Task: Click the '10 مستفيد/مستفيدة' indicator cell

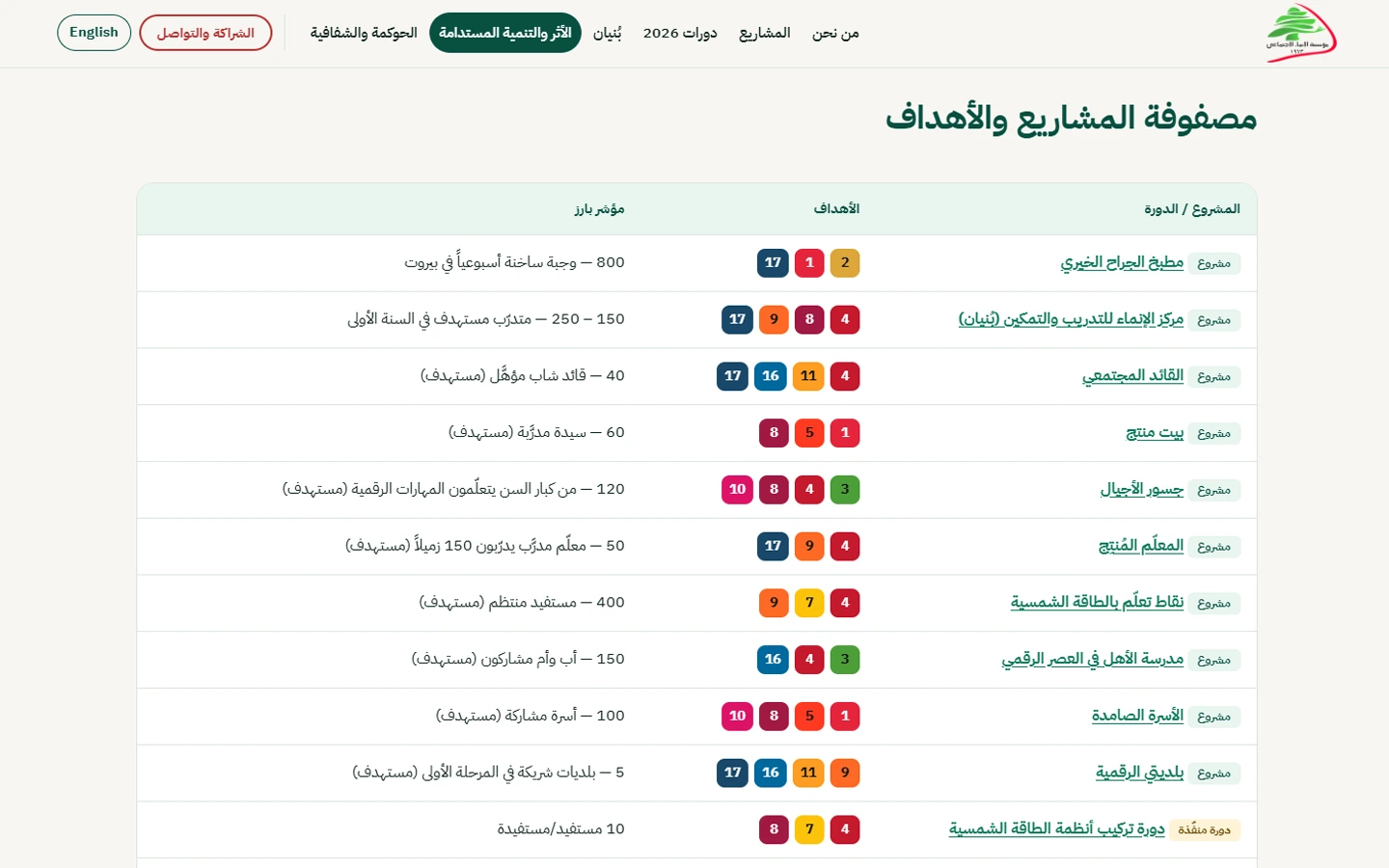Action: coord(560,829)
